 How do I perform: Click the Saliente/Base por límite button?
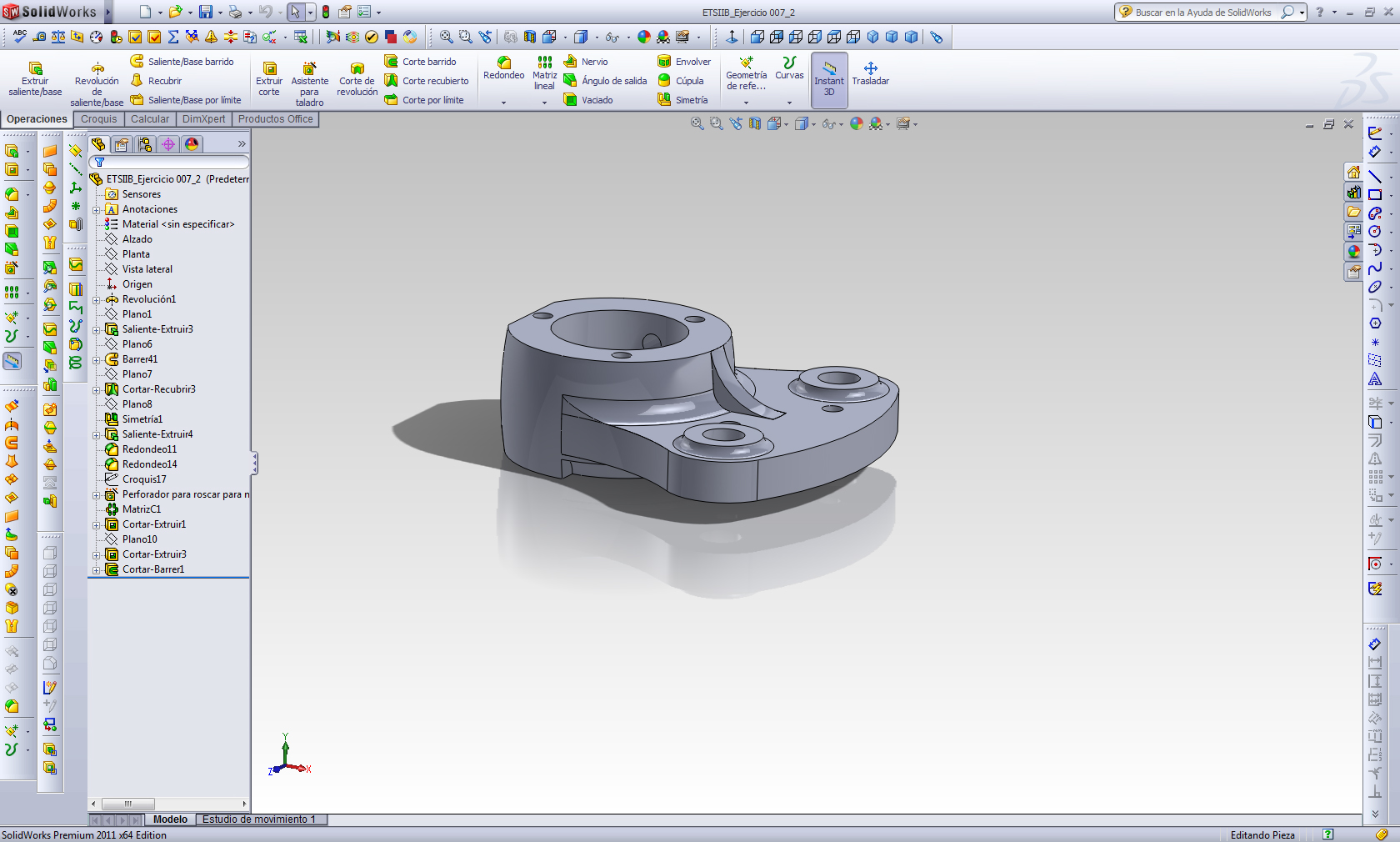point(186,100)
